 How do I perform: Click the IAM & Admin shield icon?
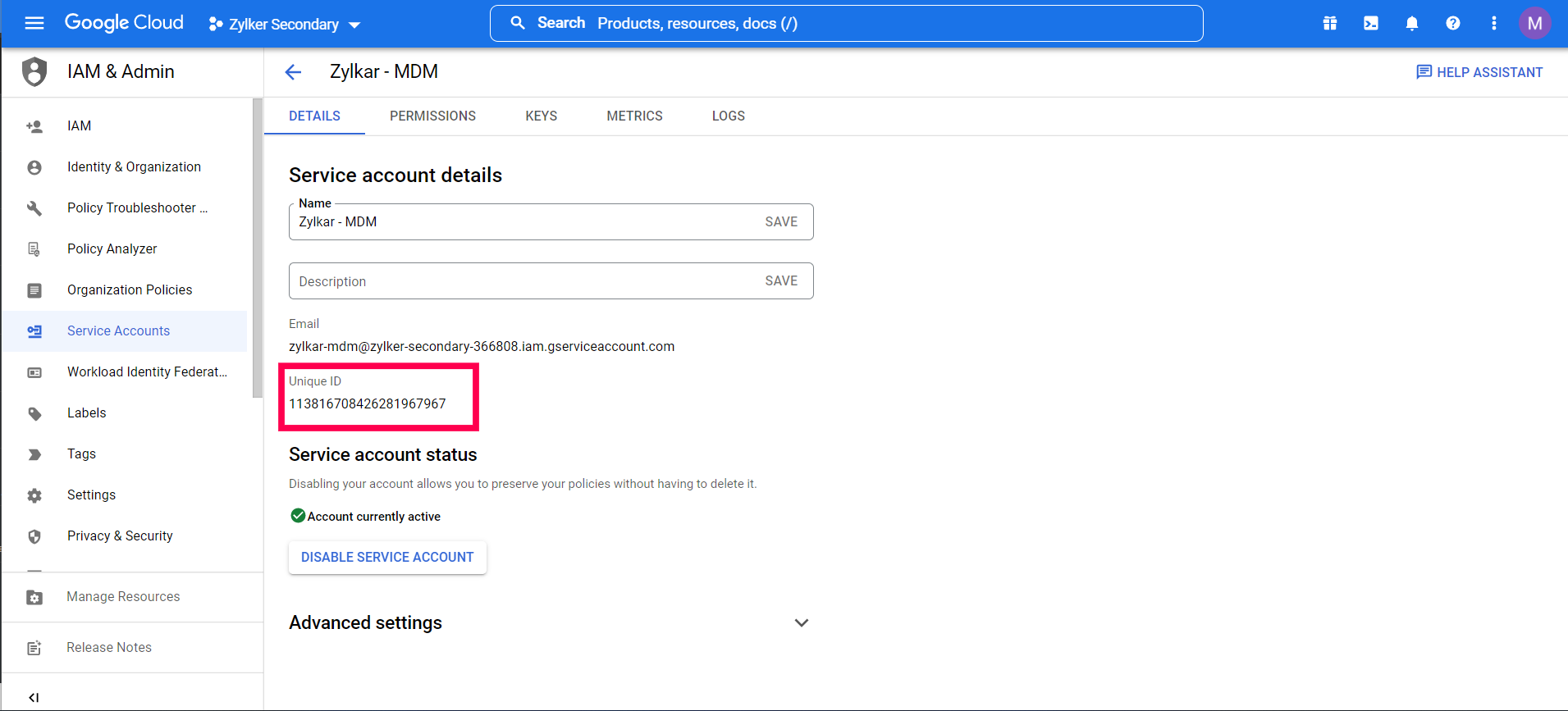[34, 71]
